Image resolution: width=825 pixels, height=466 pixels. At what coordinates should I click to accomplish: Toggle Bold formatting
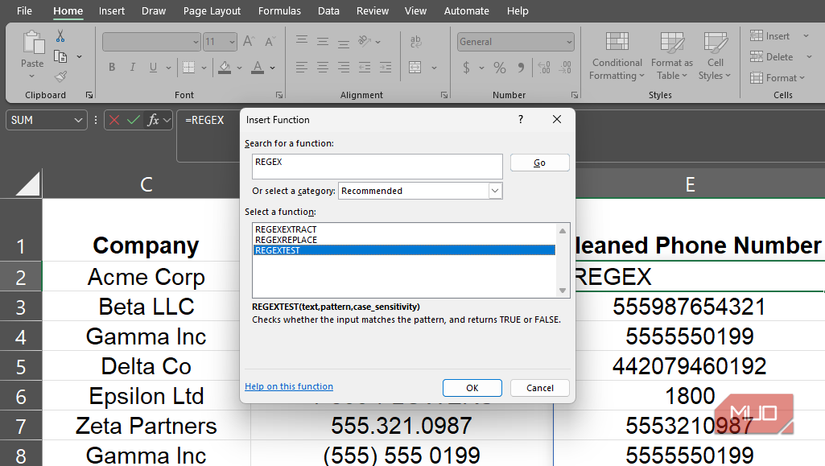tap(112, 67)
